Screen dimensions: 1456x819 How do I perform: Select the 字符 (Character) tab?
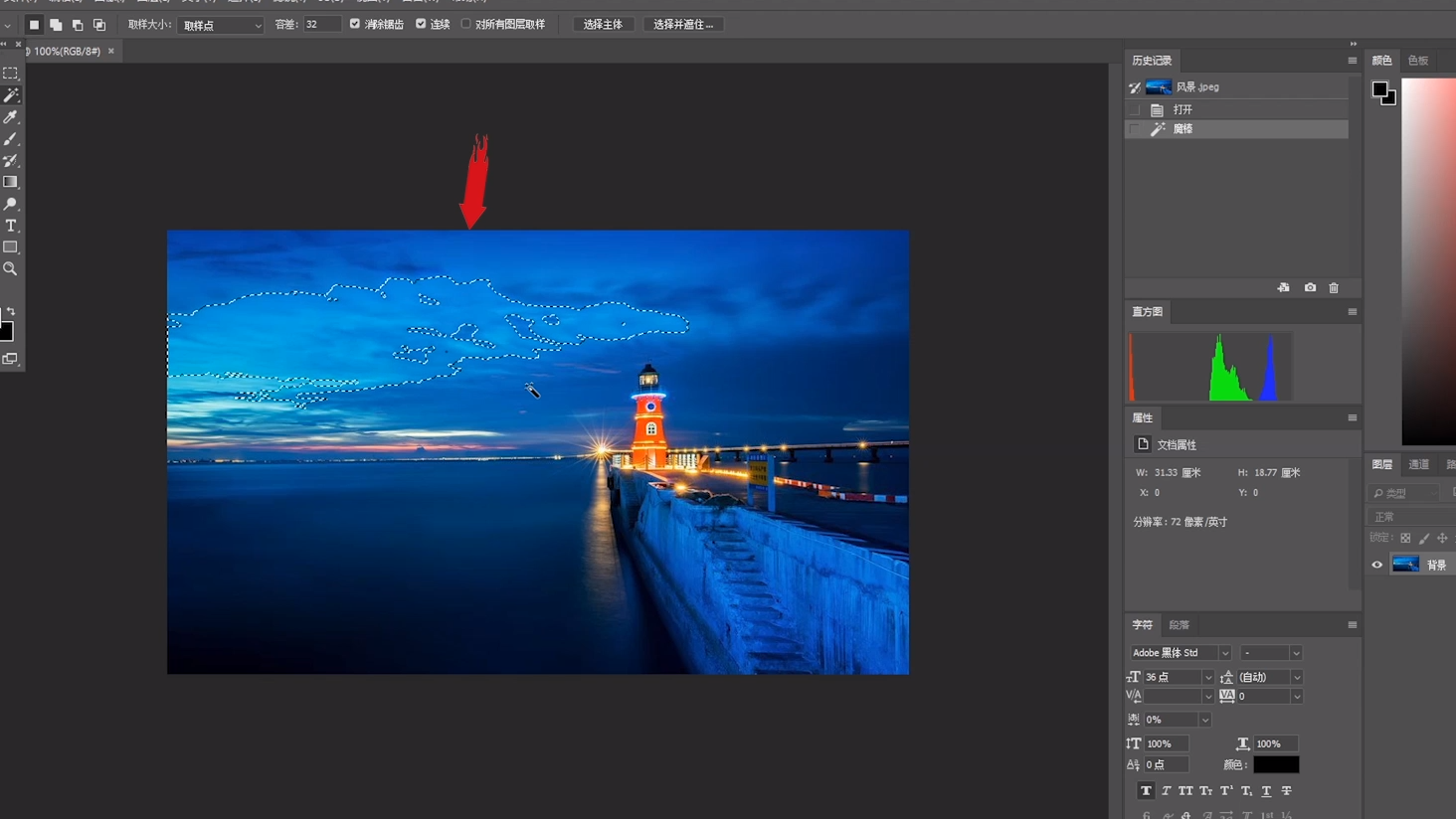[x=1143, y=625]
